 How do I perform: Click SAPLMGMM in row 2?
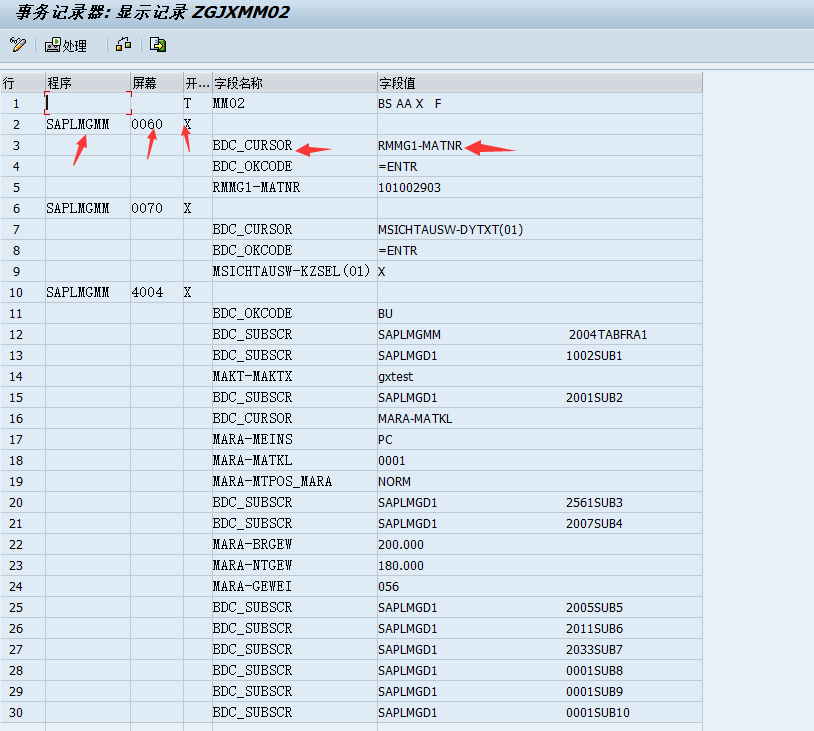[x=78, y=125]
